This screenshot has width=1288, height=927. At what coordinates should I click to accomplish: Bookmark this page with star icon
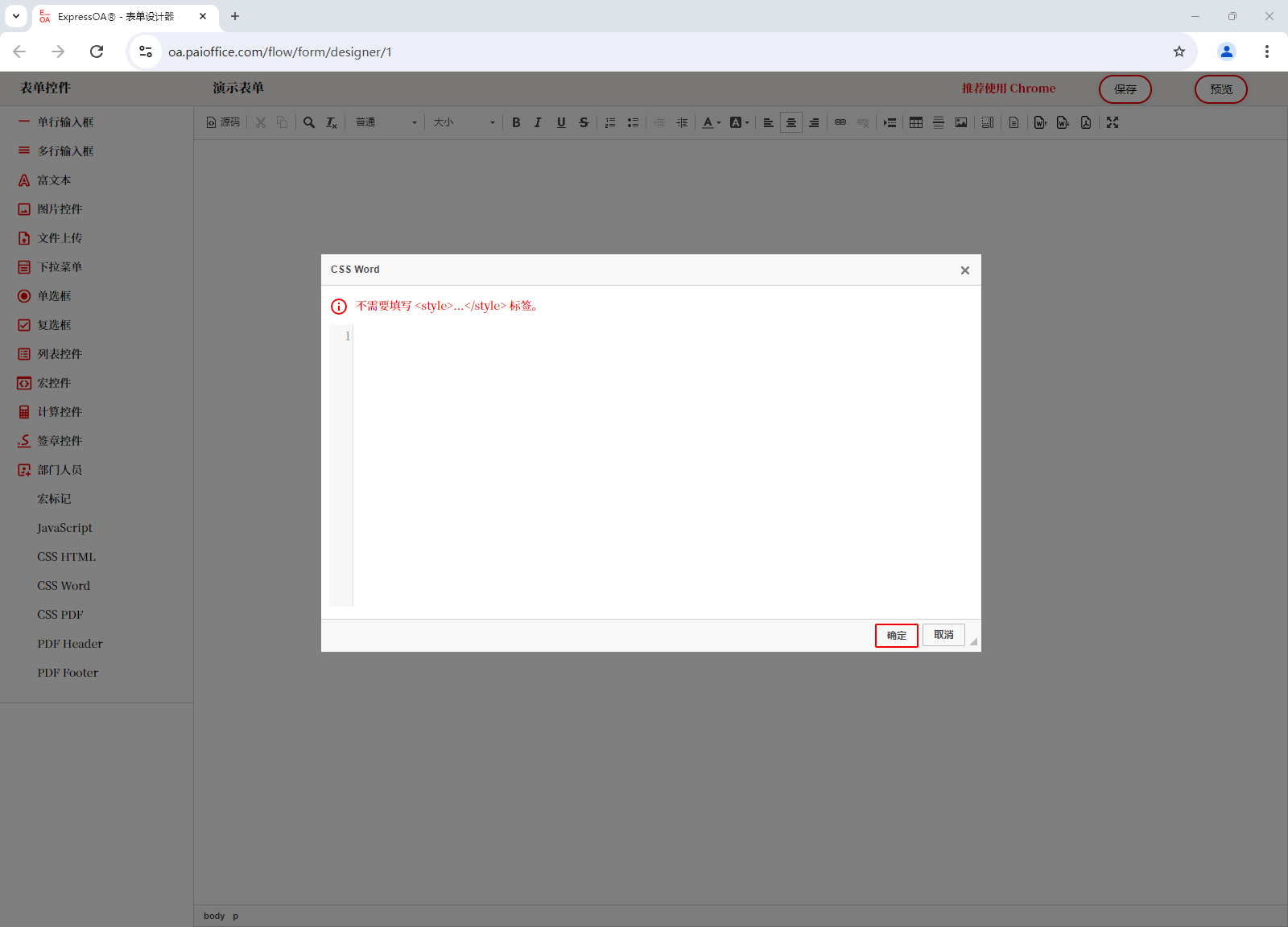click(x=1179, y=51)
